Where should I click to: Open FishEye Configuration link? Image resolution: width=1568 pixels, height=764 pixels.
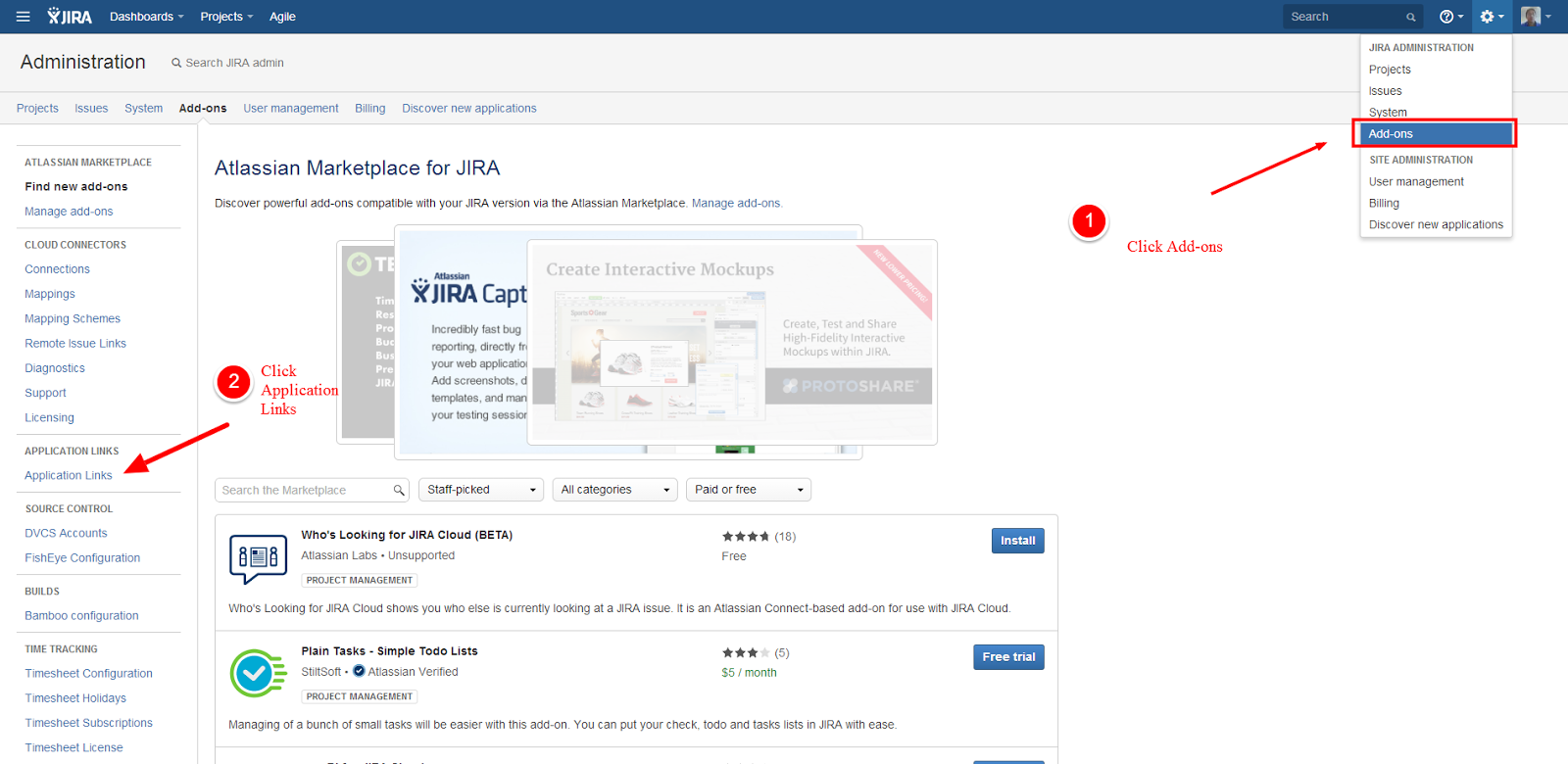pyautogui.click(x=82, y=558)
